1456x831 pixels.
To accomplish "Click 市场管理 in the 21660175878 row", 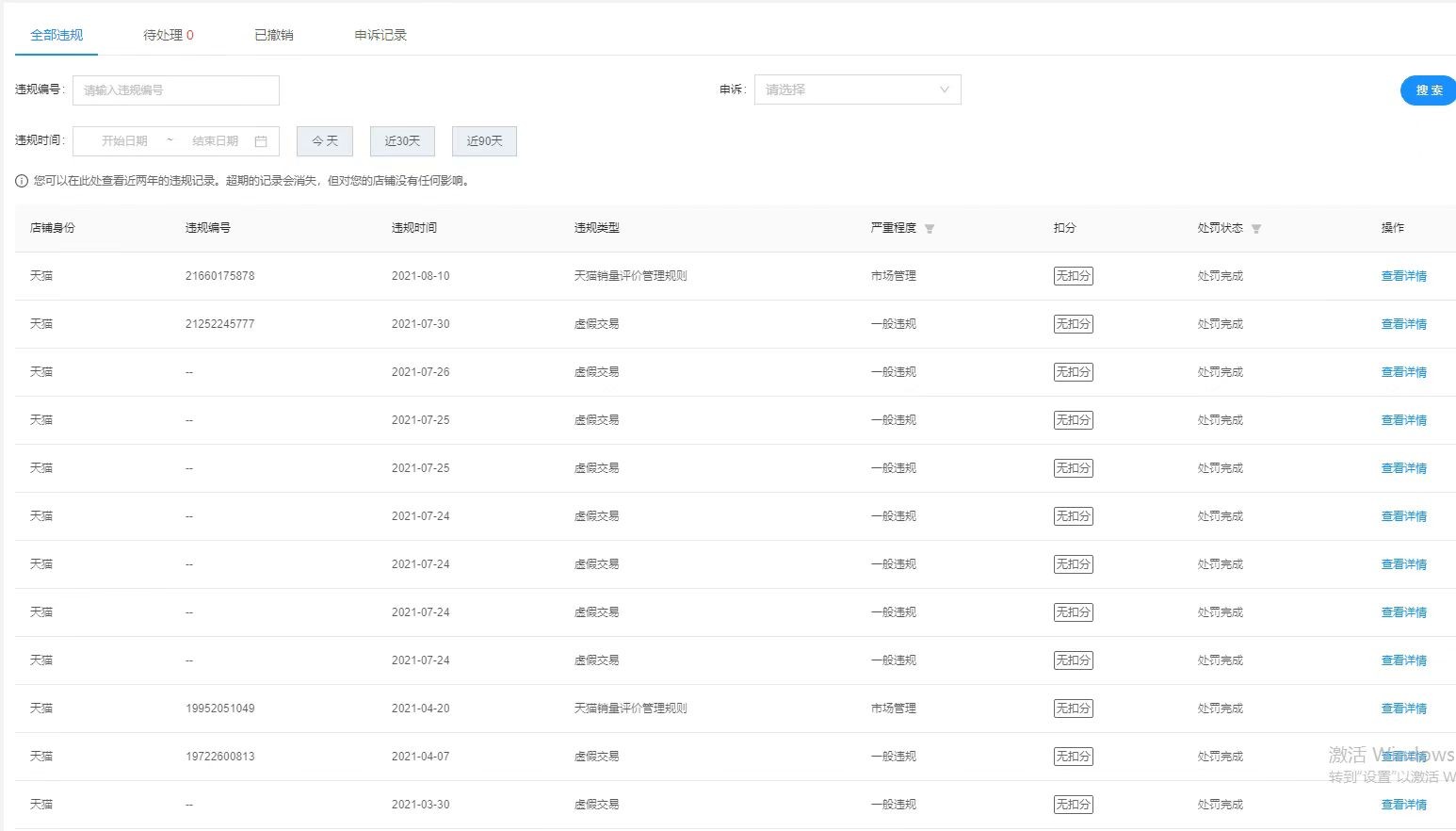I will click(893, 276).
